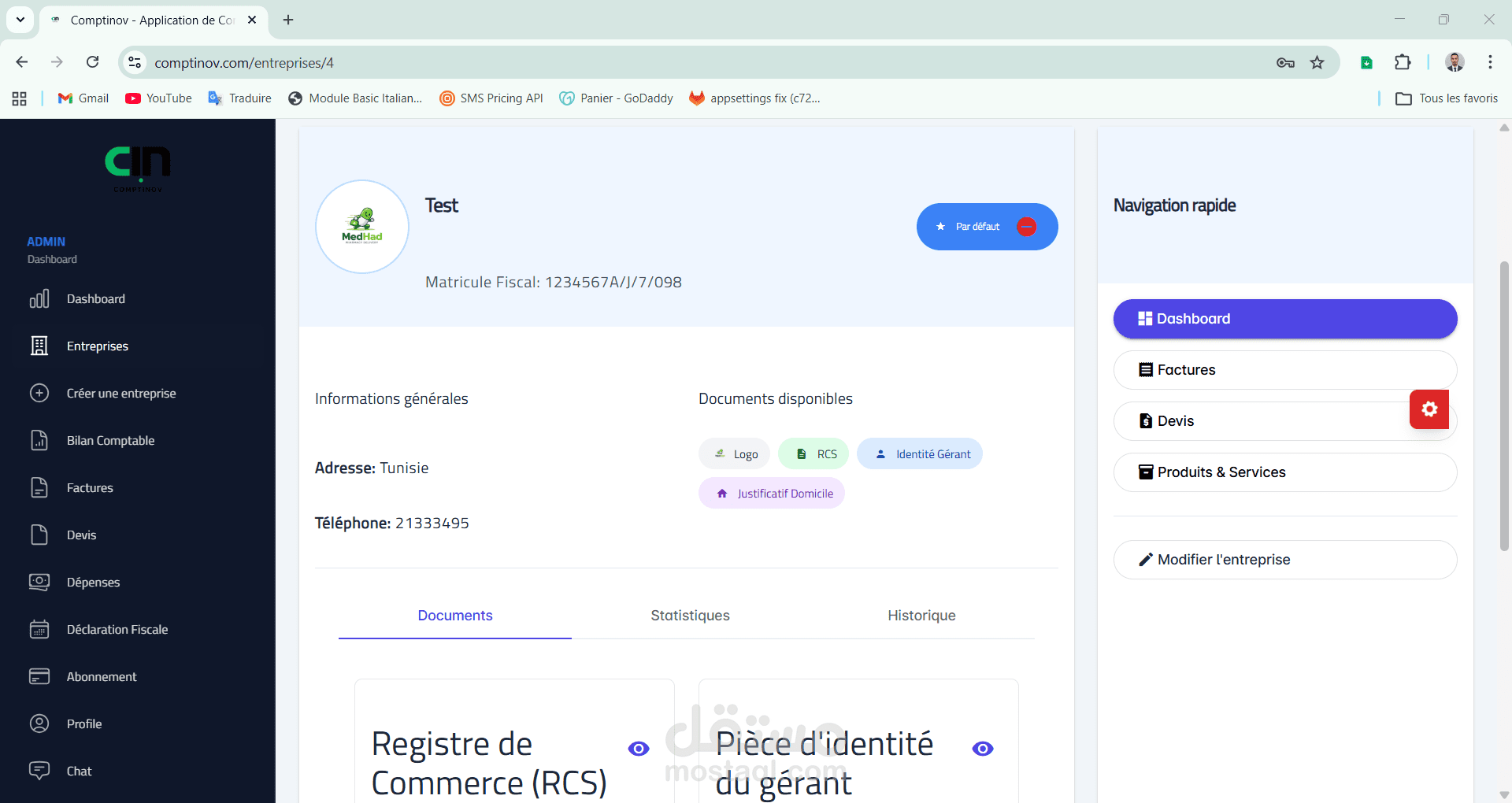Open Bilan Comptable sidebar item
Image resolution: width=1512 pixels, height=803 pixels.
point(110,441)
